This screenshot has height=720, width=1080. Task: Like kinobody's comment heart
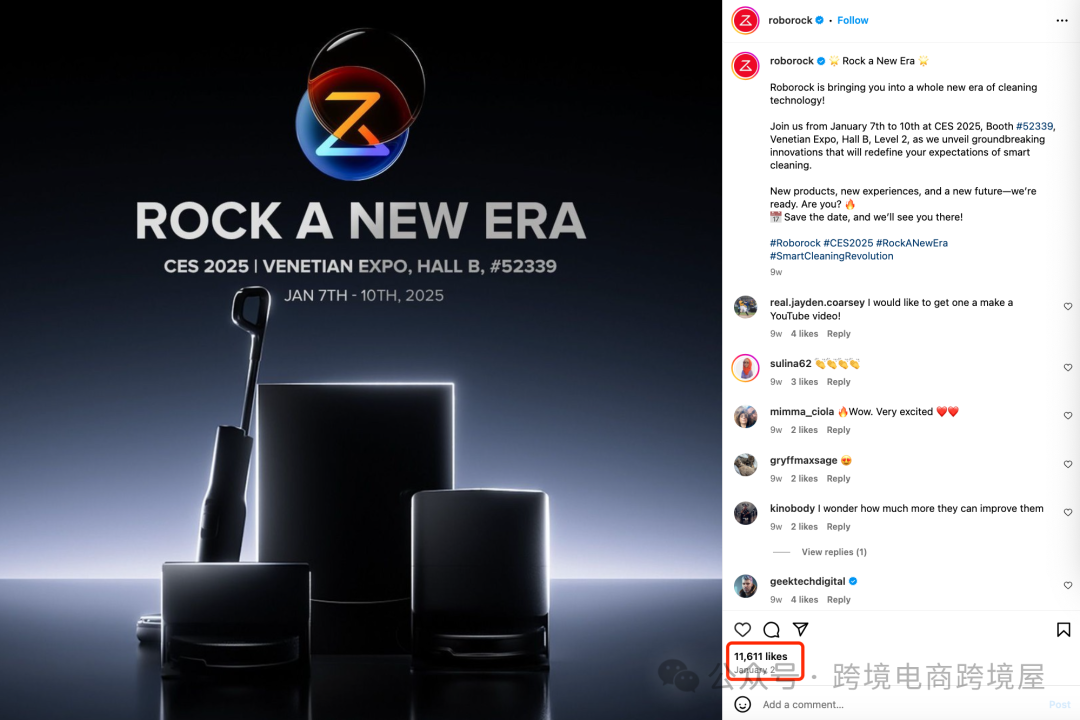coord(1068,513)
